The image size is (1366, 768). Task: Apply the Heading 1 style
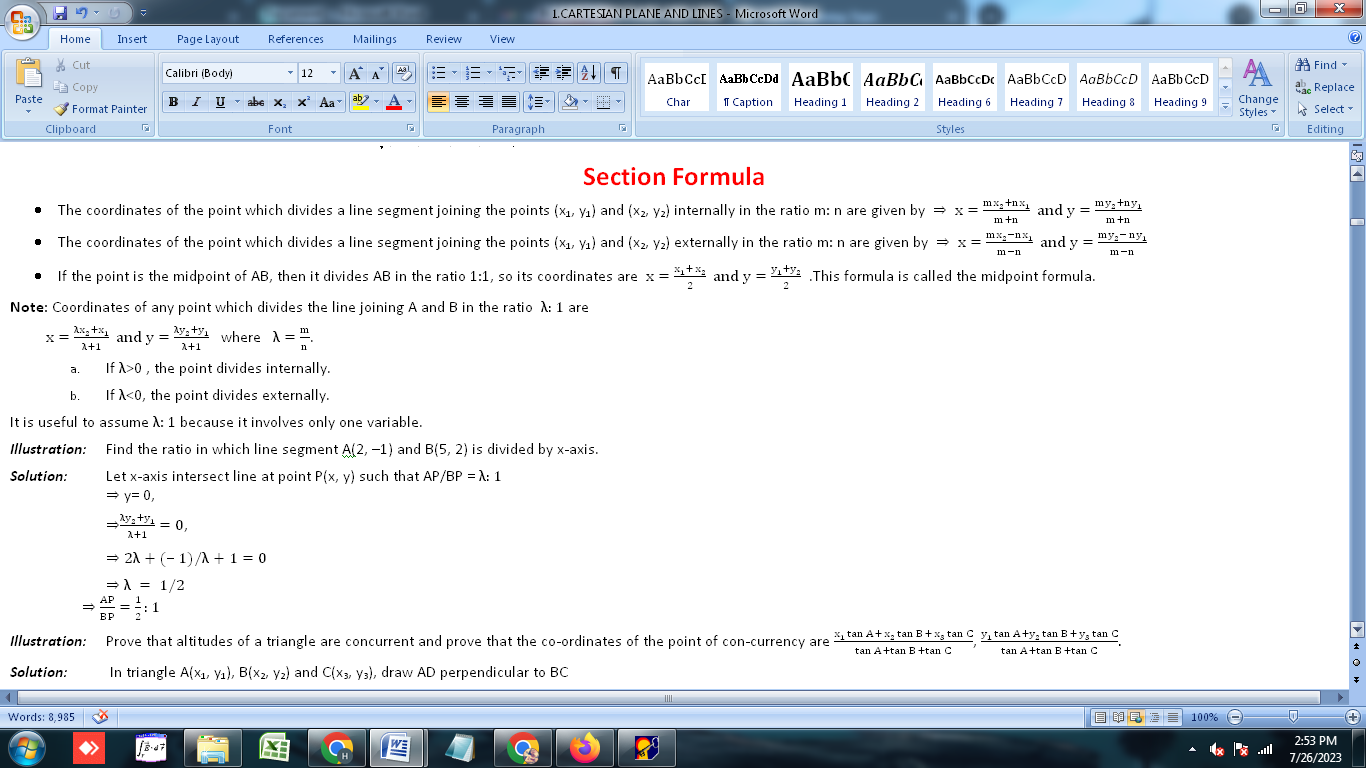(820, 88)
